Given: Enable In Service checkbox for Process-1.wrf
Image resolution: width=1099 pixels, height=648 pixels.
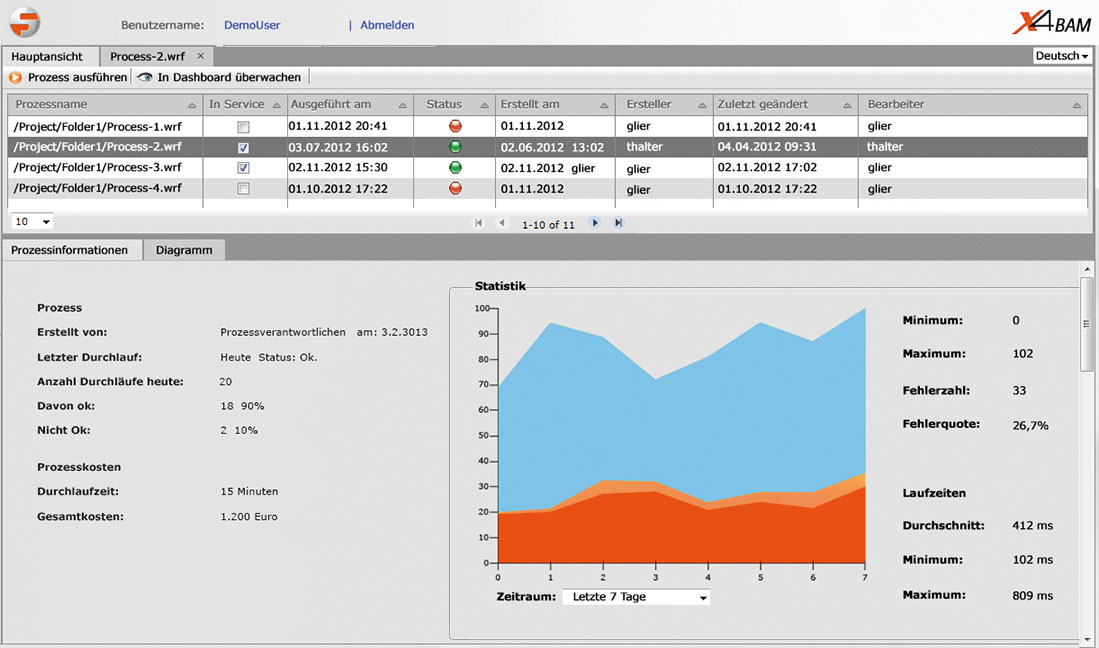Looking at the screenshot, I should [243, 127].
